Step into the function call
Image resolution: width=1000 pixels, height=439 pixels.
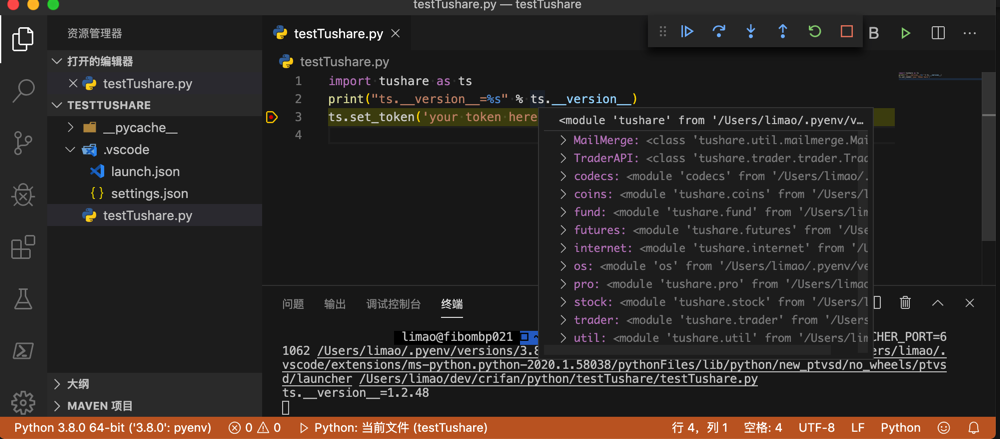[751, 32]
